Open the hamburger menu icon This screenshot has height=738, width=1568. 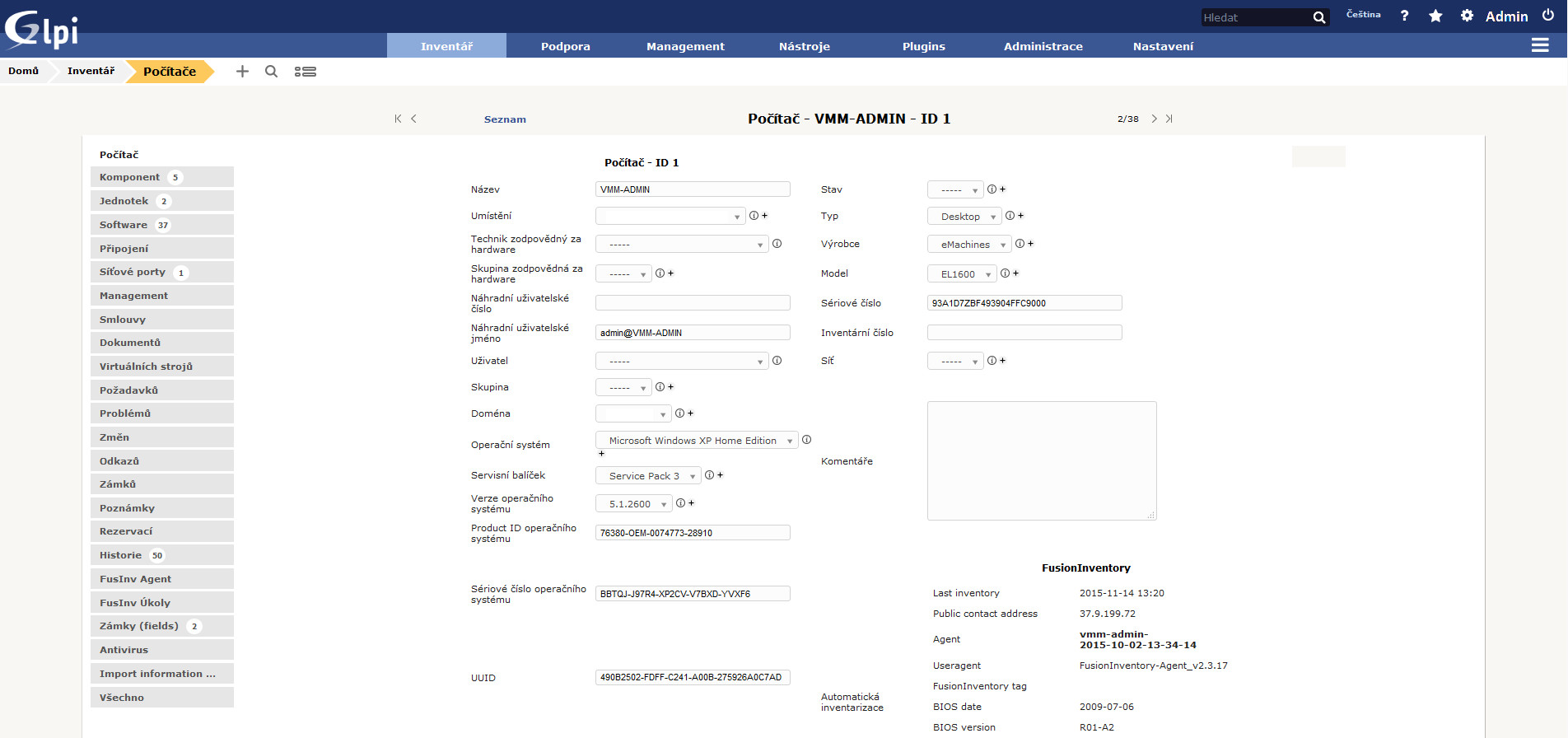pyautogui.click(x=1540, y=45)
